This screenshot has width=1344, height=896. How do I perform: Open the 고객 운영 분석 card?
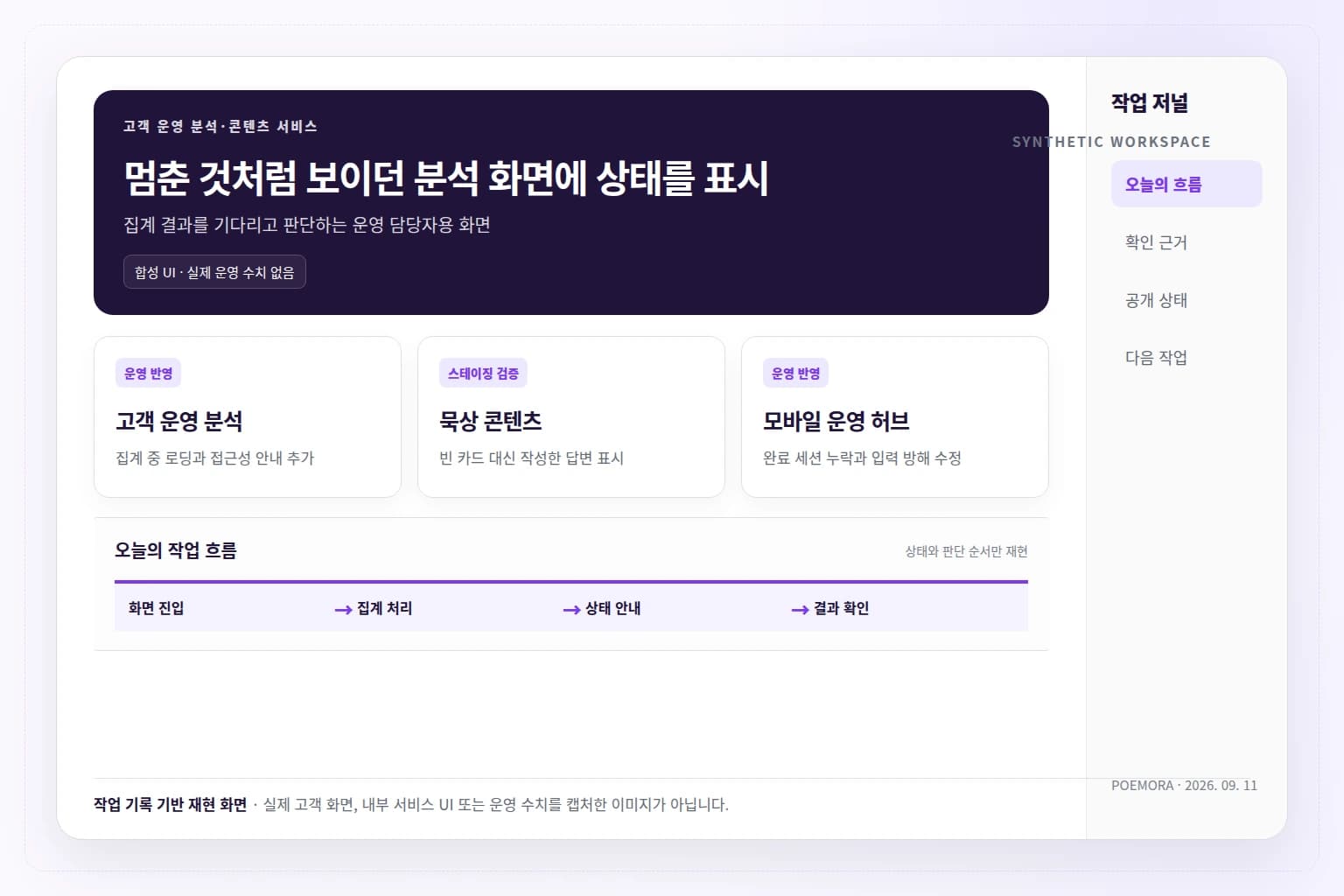[248, 416]
